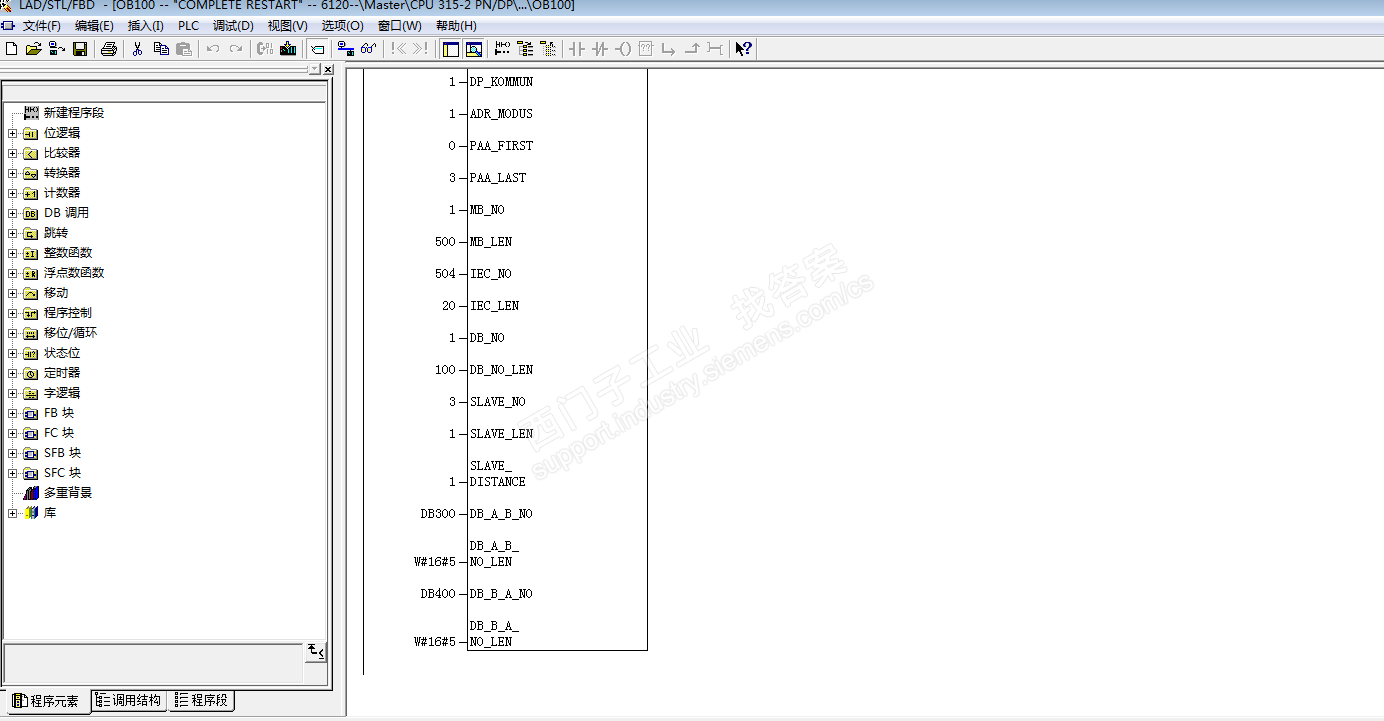This screenshot has height=721, width=1384.
Task: Print using the printer icon
Action: click(109, 48)
